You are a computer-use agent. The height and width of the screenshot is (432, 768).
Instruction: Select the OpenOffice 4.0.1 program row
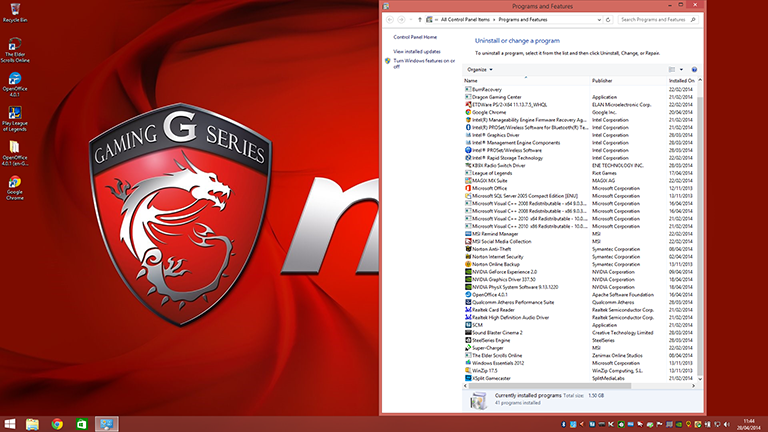point(579,294)
